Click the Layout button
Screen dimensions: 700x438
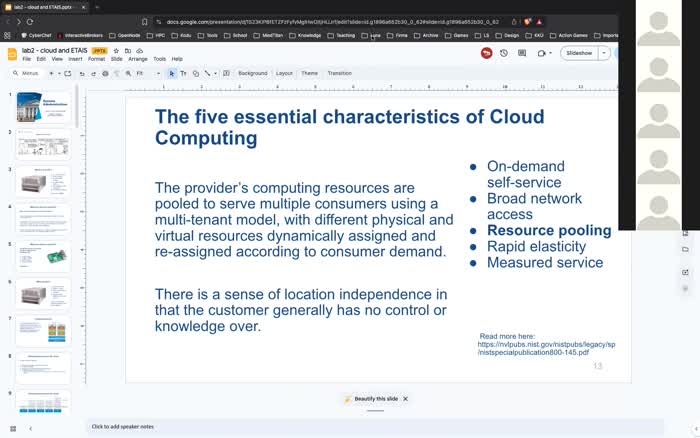tap(284, 73)
